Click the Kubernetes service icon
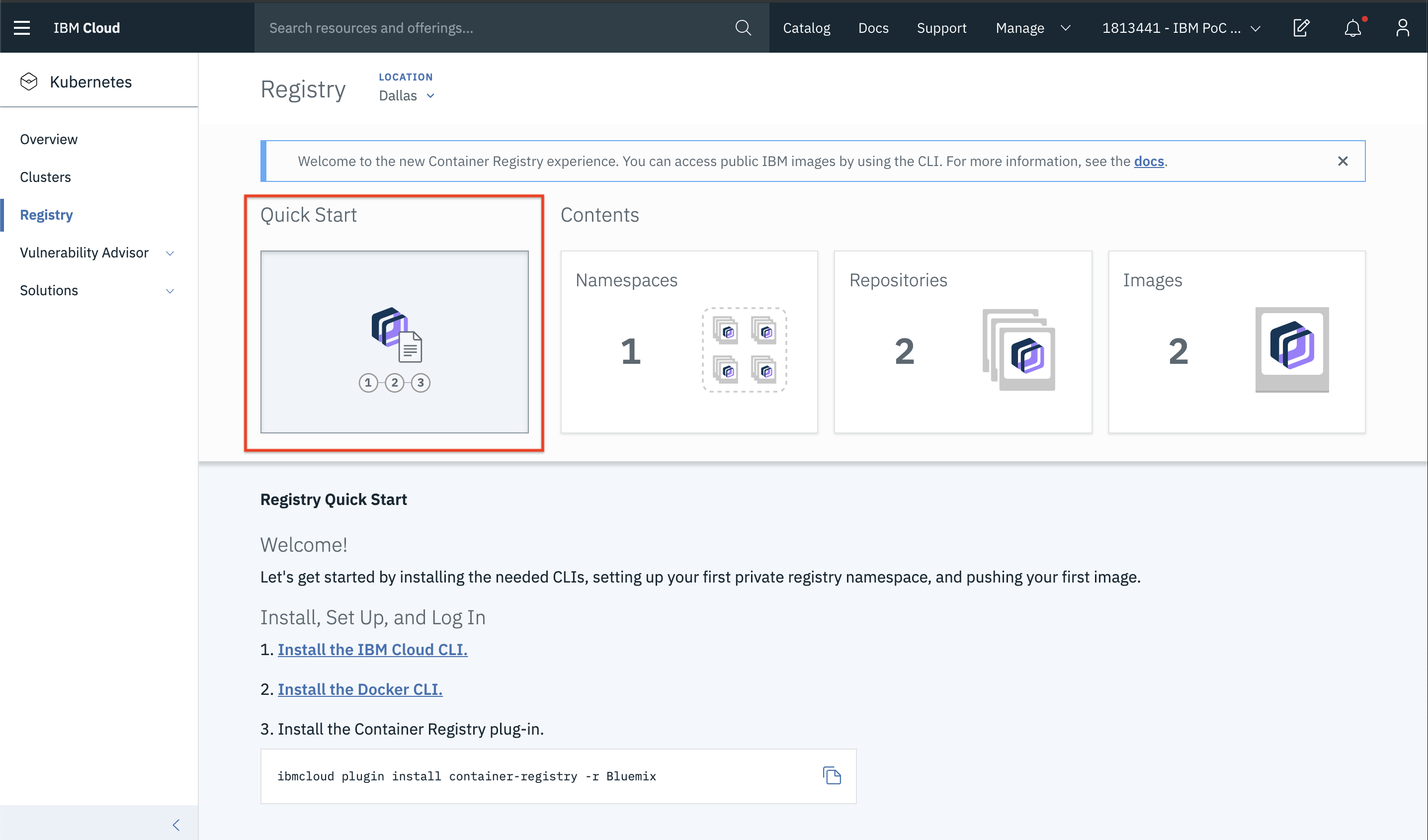Screen dimensions: 1428x840 click(x=29, y=82)
